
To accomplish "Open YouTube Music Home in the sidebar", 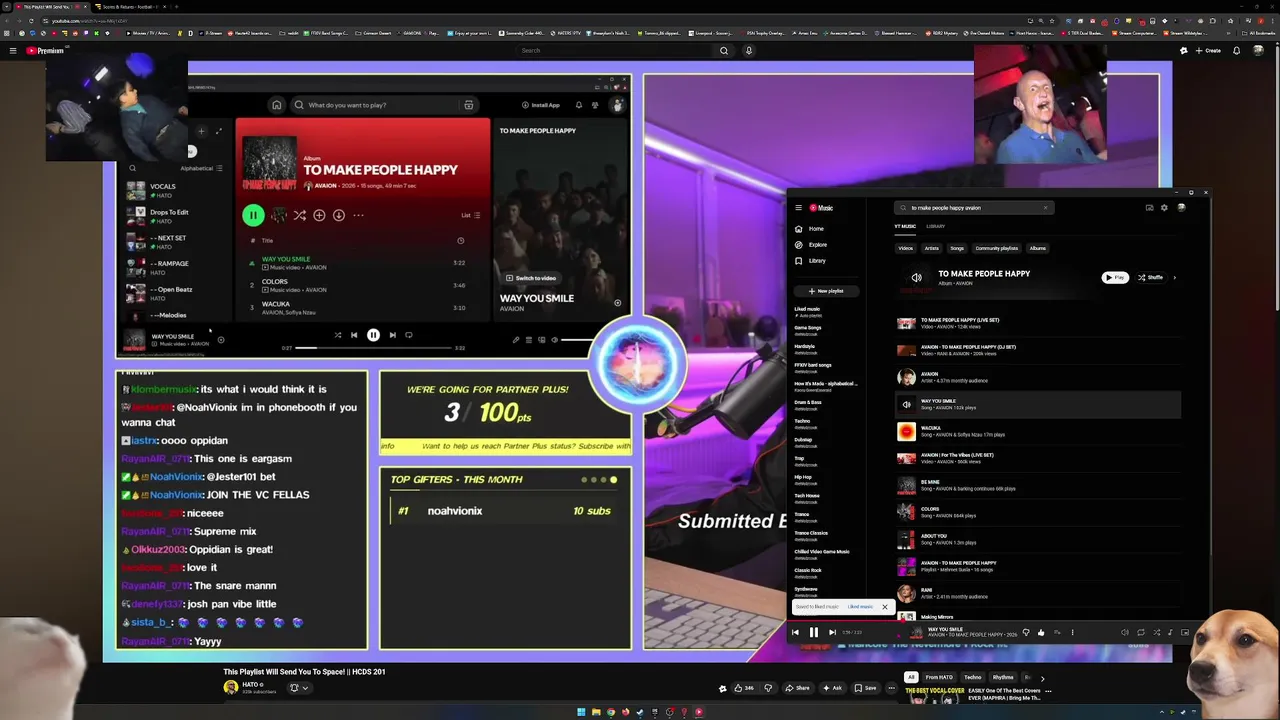I will pos(810,229).
